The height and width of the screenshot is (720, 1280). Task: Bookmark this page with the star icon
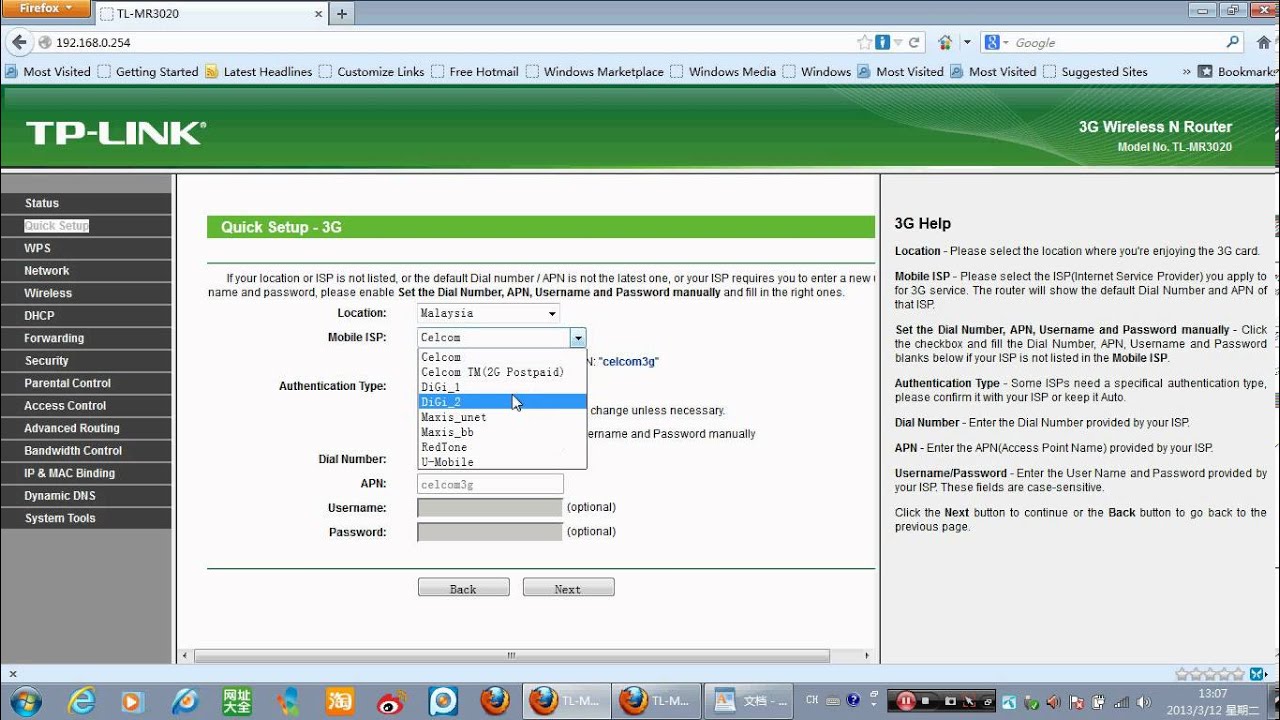click(866, 43)
